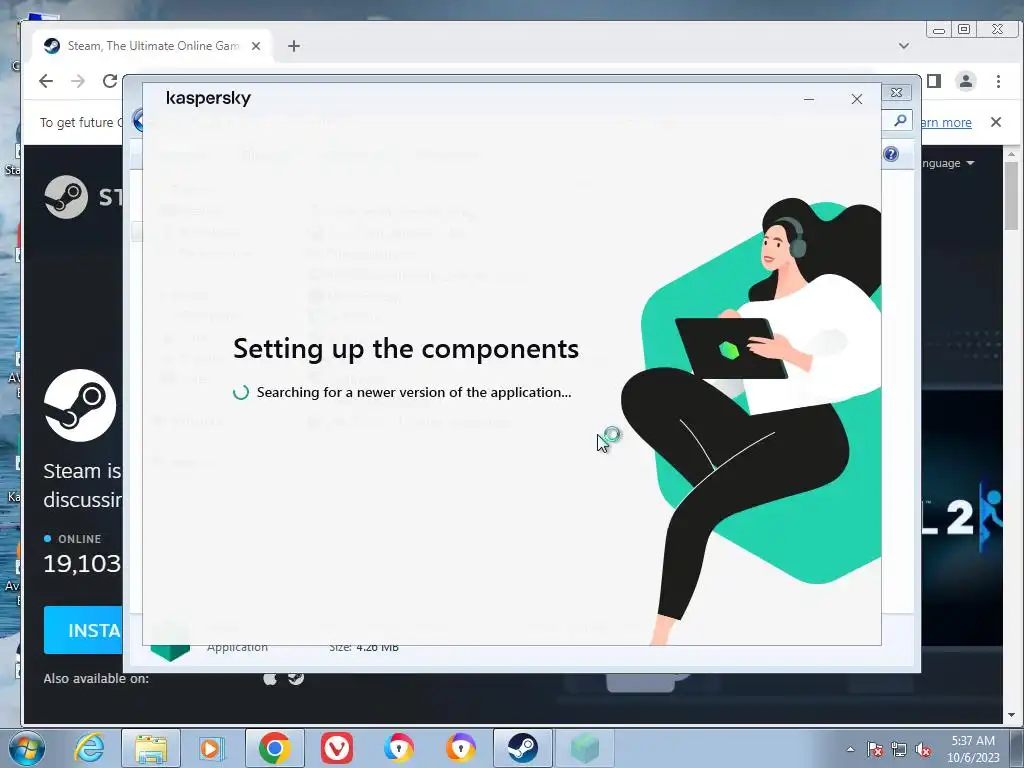This screenshot has width=1024, height=768.
Task: Maximize the Chrome window
Action: point(964,29)
